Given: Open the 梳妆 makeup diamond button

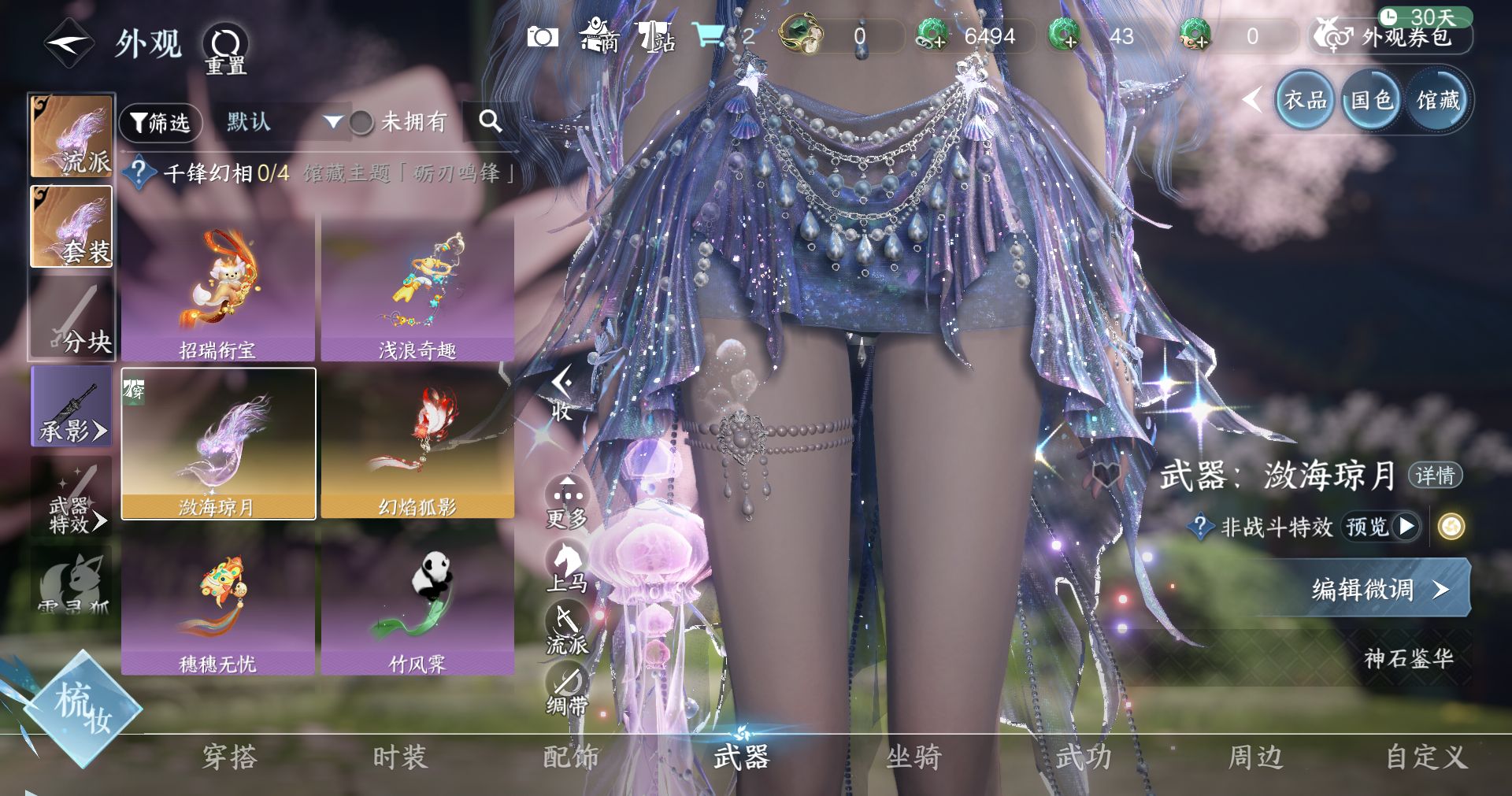Looking at the screenshot, I should tap(83, 709).
